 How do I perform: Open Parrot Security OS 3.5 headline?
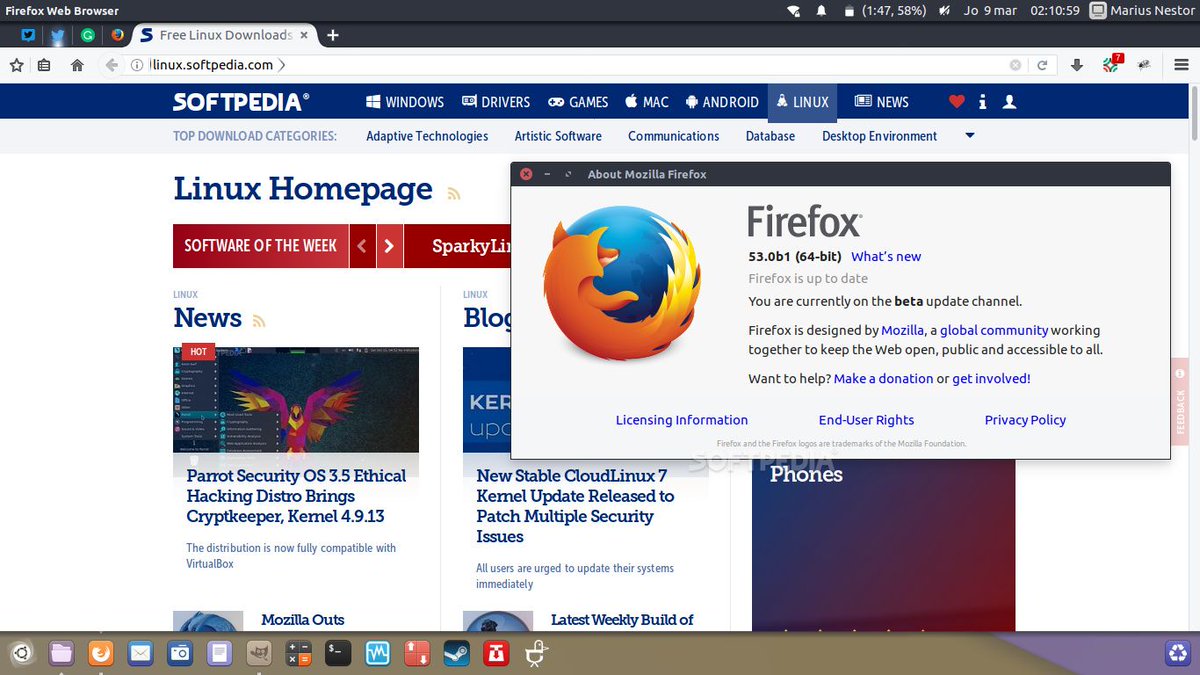point(296,496)
